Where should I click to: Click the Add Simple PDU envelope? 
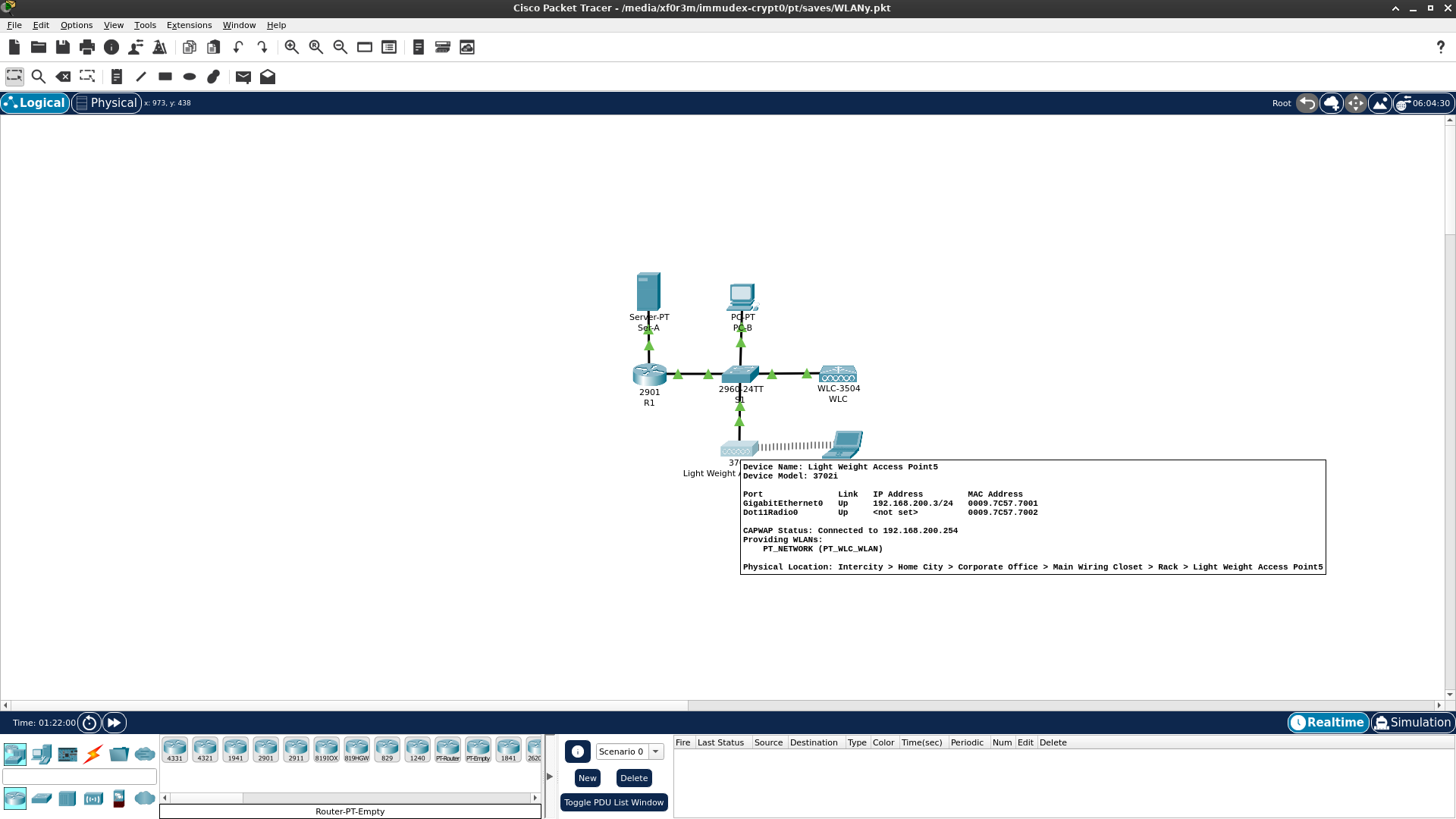(x=243, y=77)
